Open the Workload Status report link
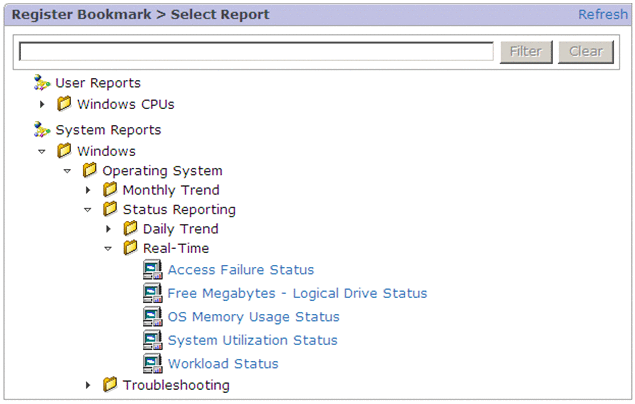635x404 pixels. (223, 364)
